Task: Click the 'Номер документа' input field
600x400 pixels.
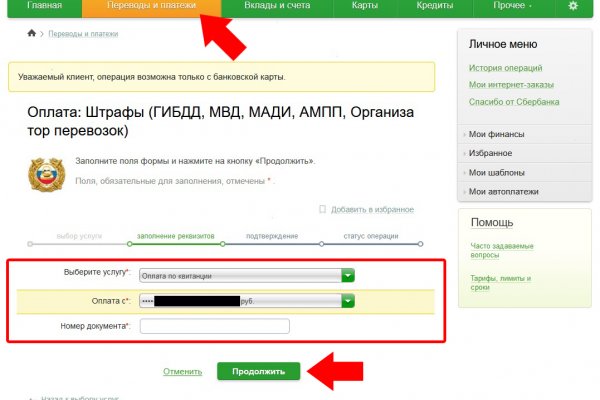Action: pyautogui.click(x=214, y=326)
